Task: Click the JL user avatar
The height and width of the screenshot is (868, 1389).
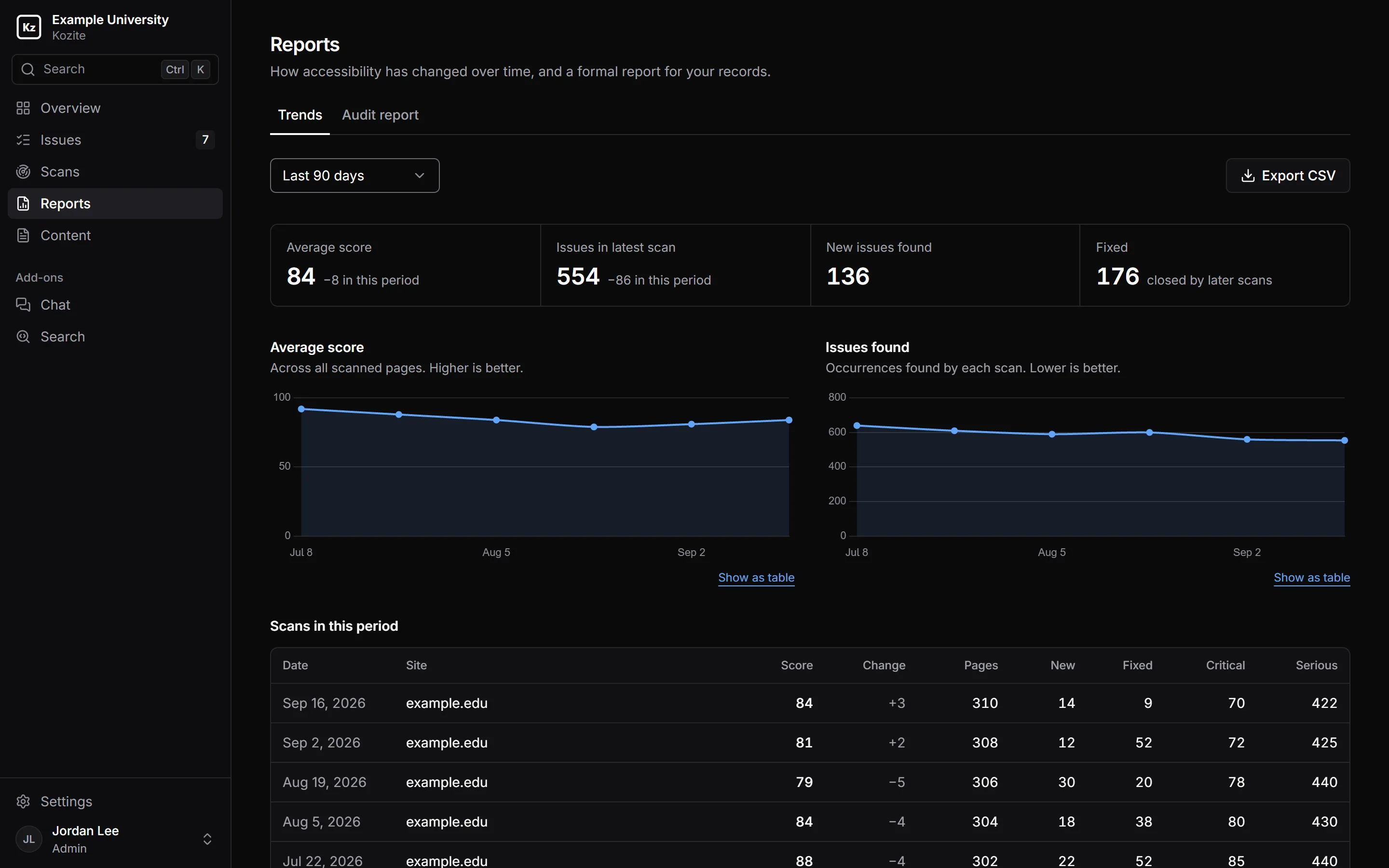Action: 29,839
